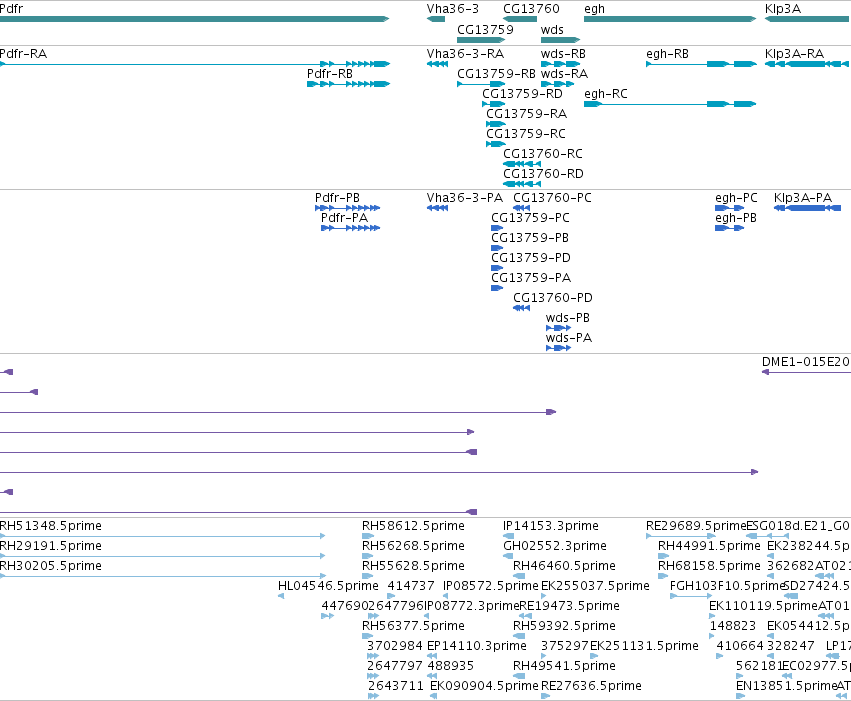
Task: Click the RH55628.5prime EST label
Action: [x=414, y=566]
